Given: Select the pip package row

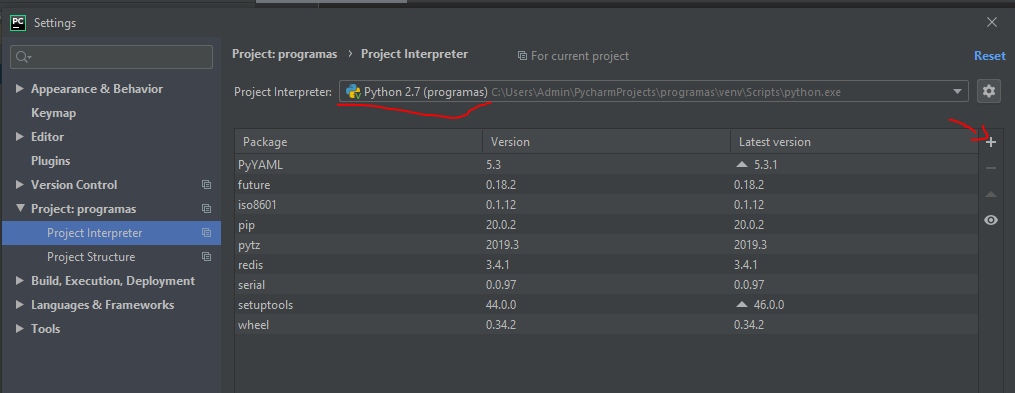Looking at the screenshot, I should (x=606, y=225).
